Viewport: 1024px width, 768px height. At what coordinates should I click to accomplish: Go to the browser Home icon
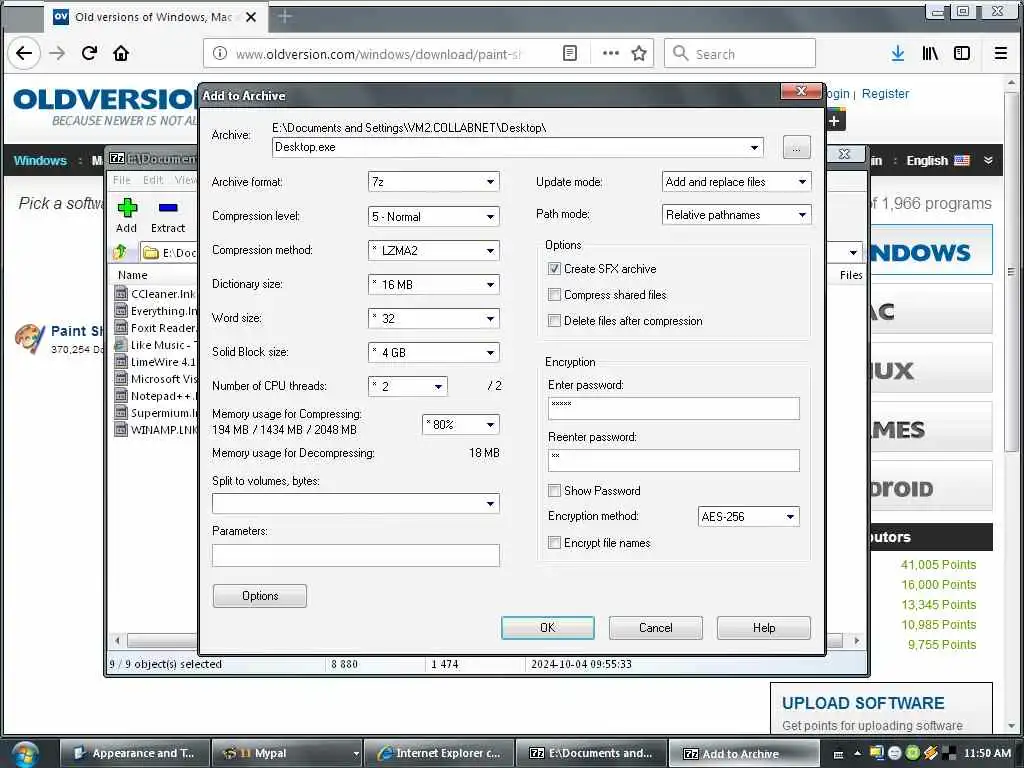121,54
